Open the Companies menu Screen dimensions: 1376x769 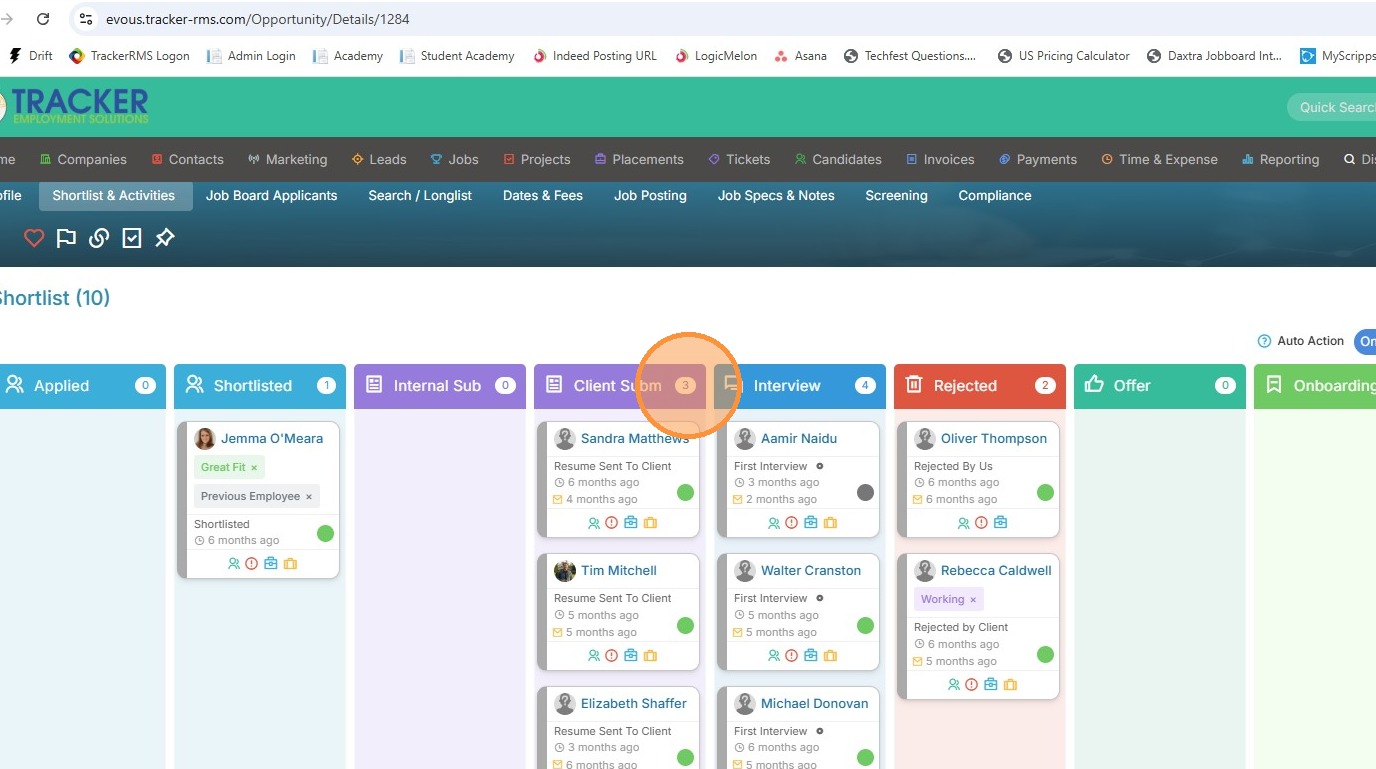coord(83,159)
